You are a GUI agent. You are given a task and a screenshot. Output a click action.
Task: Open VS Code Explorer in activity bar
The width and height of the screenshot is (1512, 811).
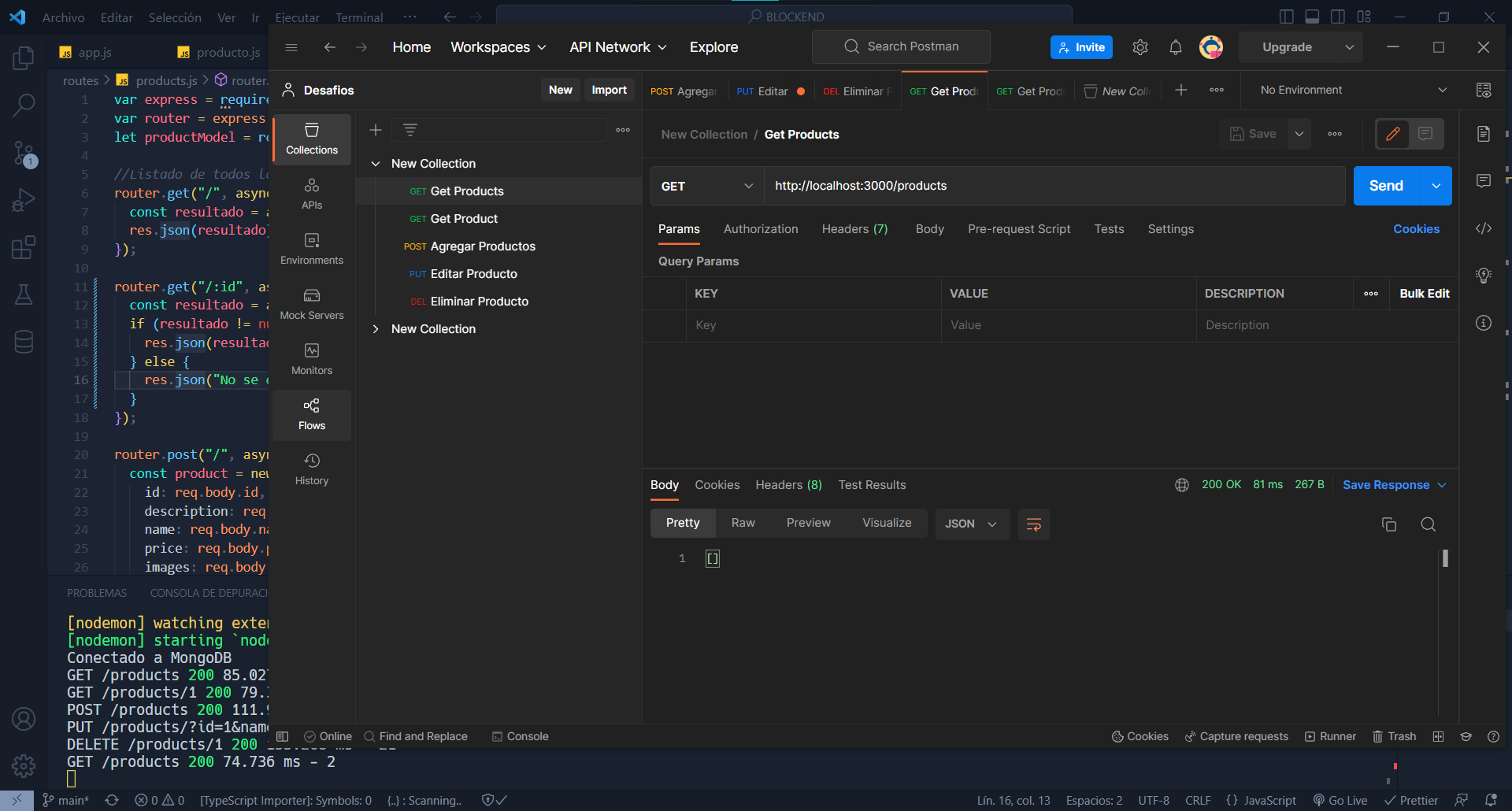(24, 58)
